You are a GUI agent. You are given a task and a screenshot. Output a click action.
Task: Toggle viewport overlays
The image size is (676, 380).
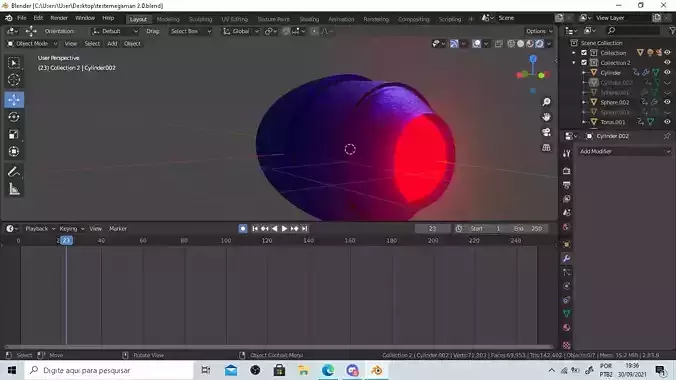476,44
